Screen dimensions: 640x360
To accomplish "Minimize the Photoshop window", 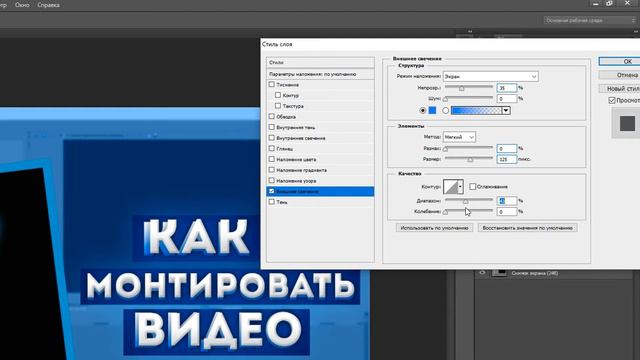I will coord(596,4).
